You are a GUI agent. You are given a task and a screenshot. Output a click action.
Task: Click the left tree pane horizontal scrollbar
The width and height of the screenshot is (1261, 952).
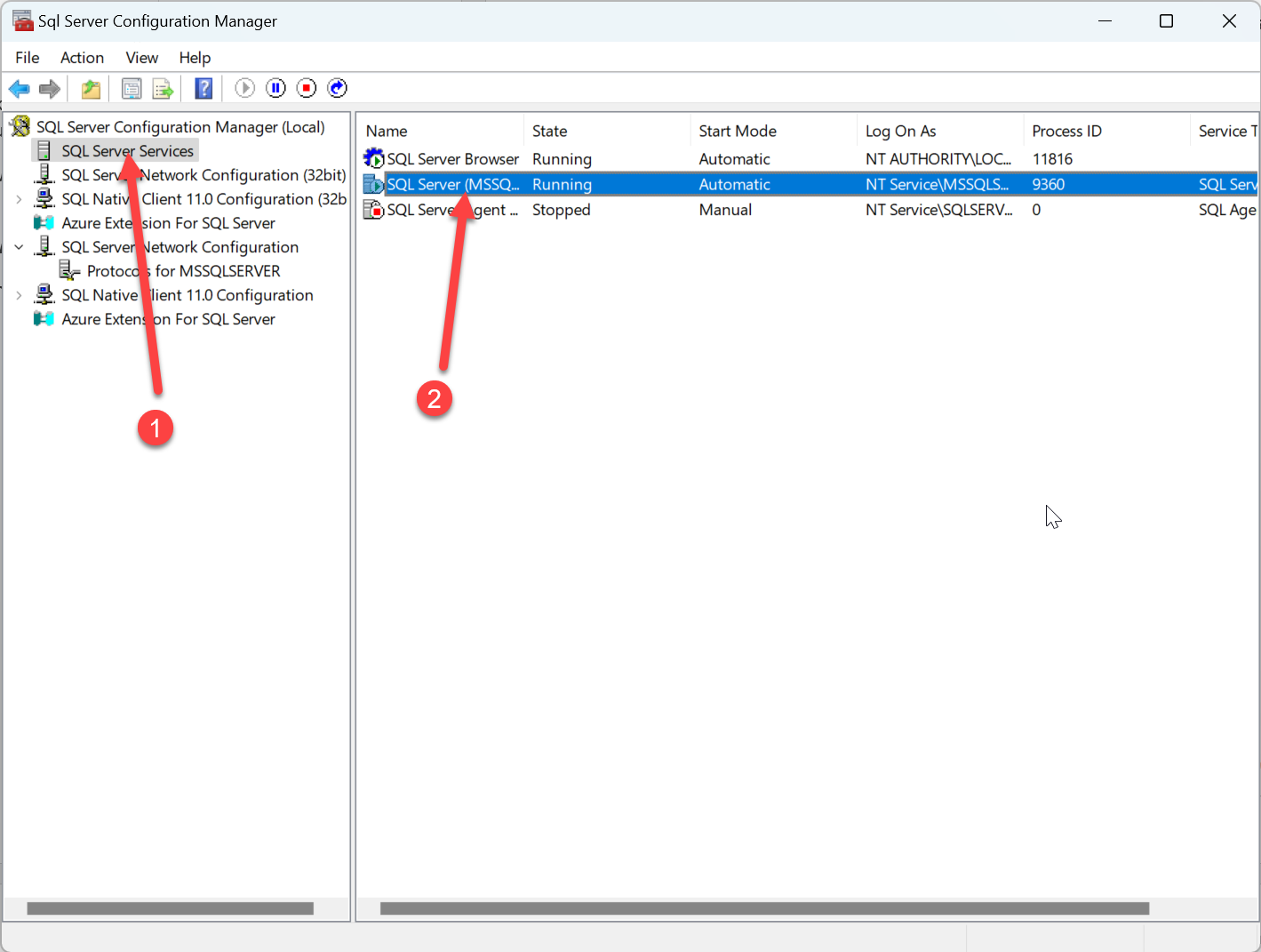170,908
